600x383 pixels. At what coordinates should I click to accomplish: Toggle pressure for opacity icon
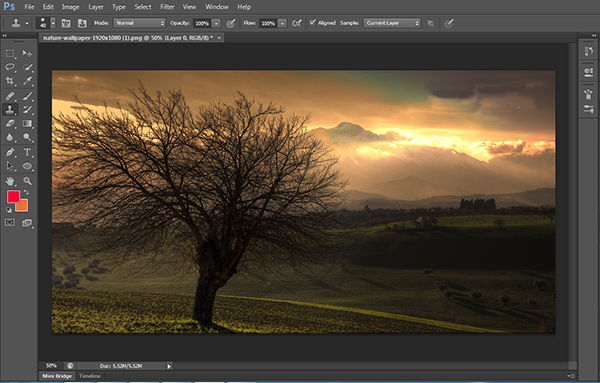tap(230, 23)
